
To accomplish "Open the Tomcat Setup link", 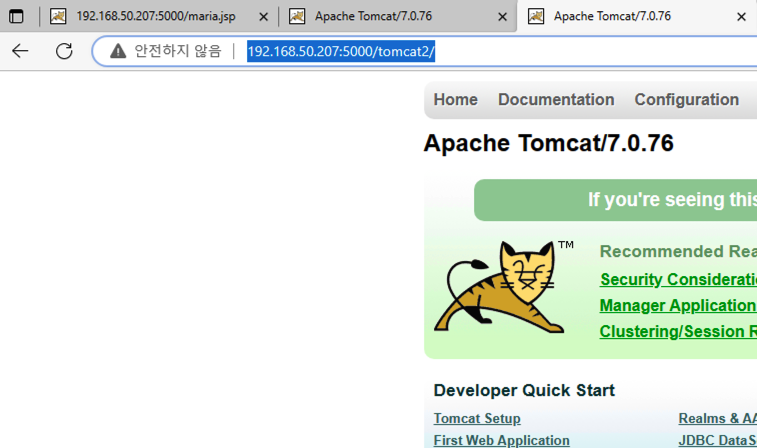I will click(477, 419).
